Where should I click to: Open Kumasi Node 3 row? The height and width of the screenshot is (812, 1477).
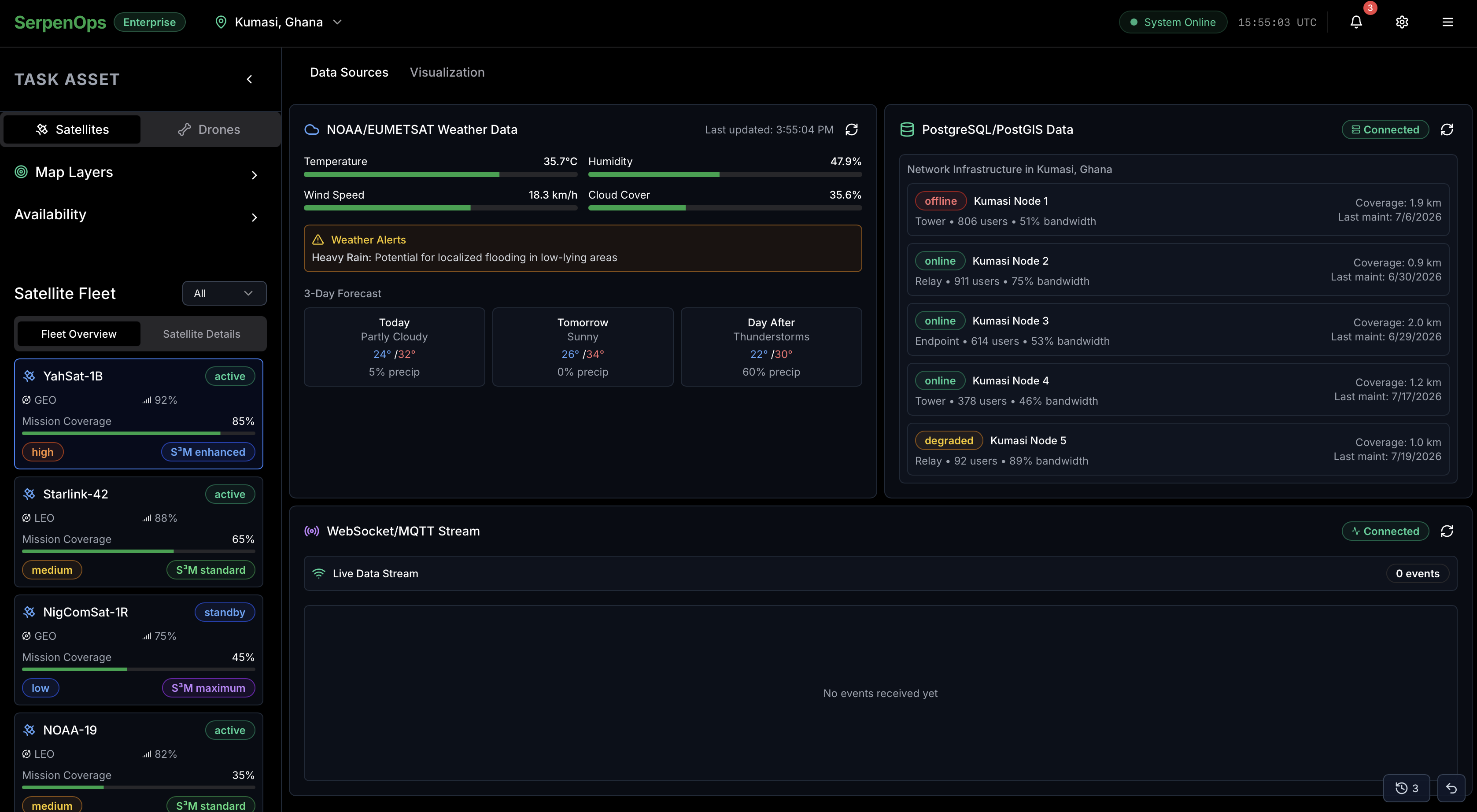coord(1178,330)
